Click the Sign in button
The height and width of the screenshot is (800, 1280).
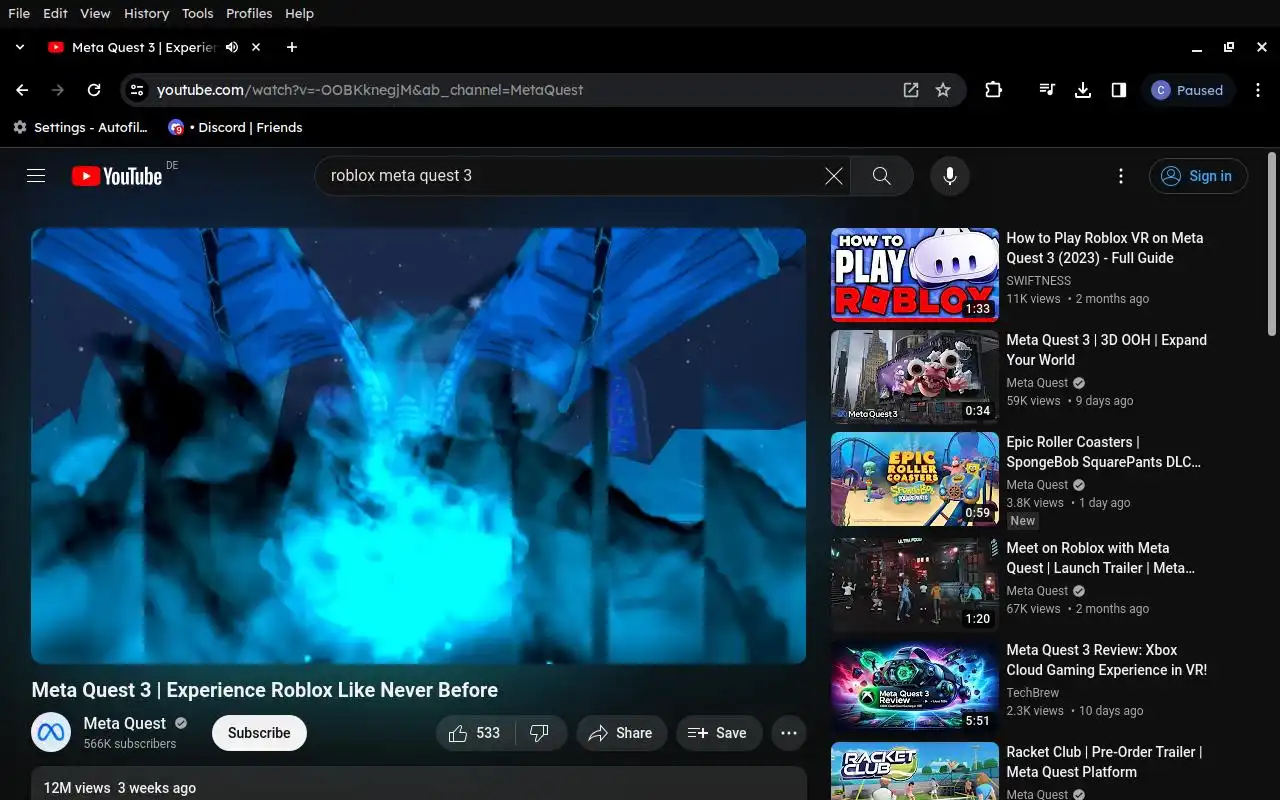(x=1198, y=176)
